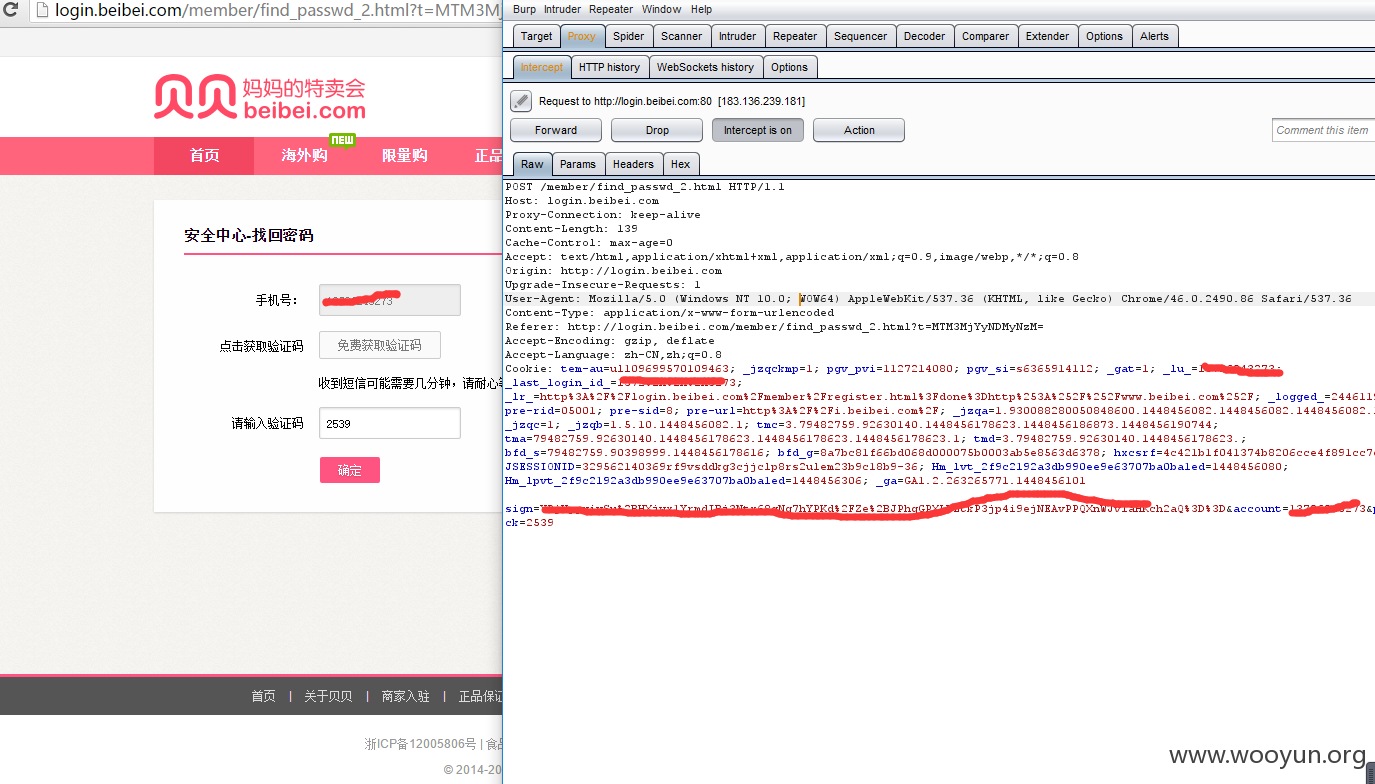The image size is (1375, 784).
Task: Click the footer 商家入驻 link
Action: pyautogui.click(x=405, y=696)
